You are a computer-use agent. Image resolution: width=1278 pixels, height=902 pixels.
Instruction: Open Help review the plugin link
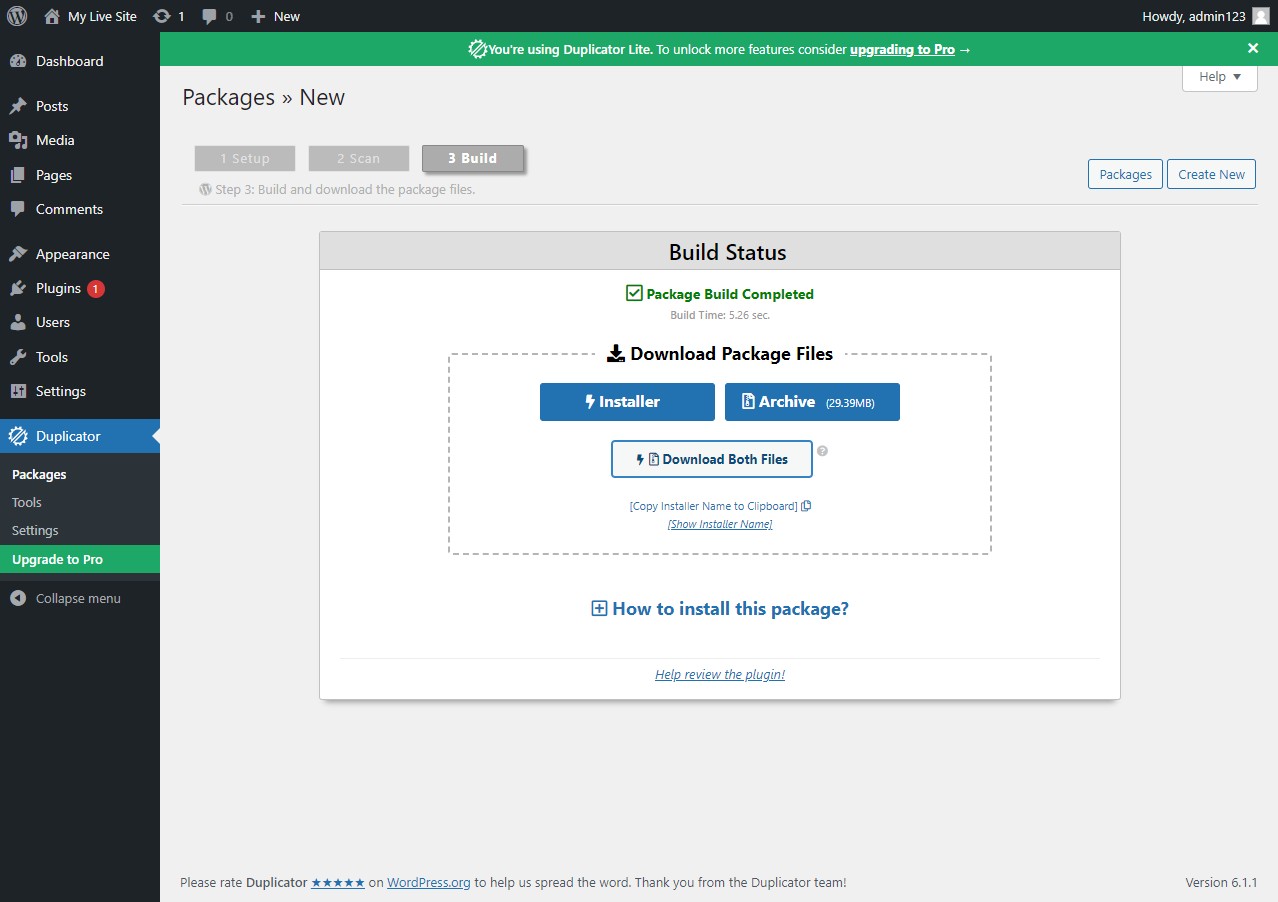click(x=720, y=675)
